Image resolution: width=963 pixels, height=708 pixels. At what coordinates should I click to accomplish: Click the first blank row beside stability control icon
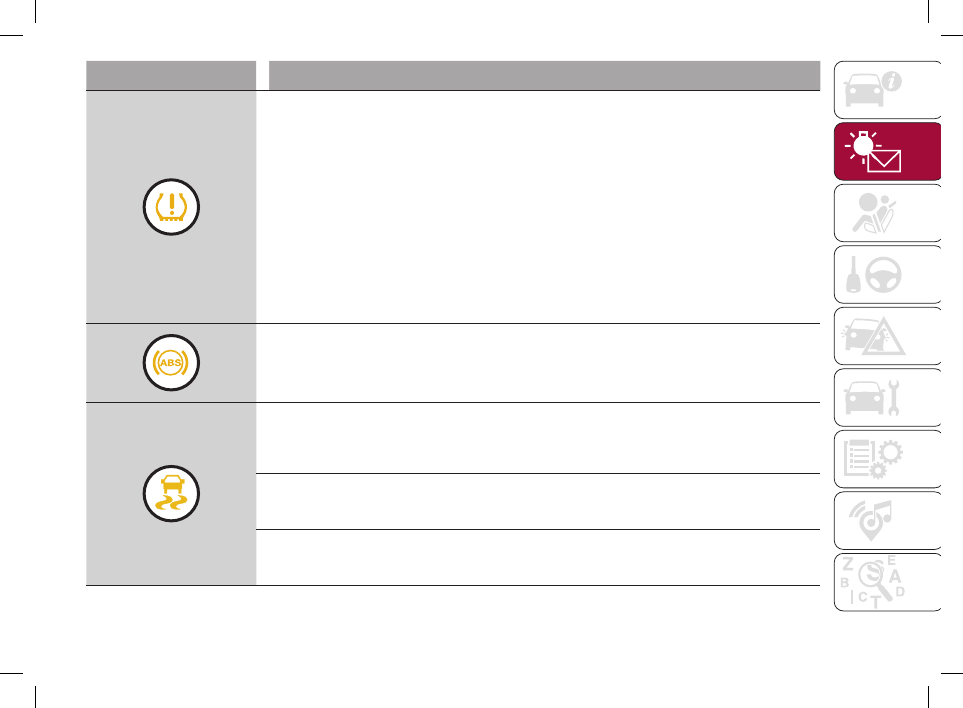tap(538, 438)
